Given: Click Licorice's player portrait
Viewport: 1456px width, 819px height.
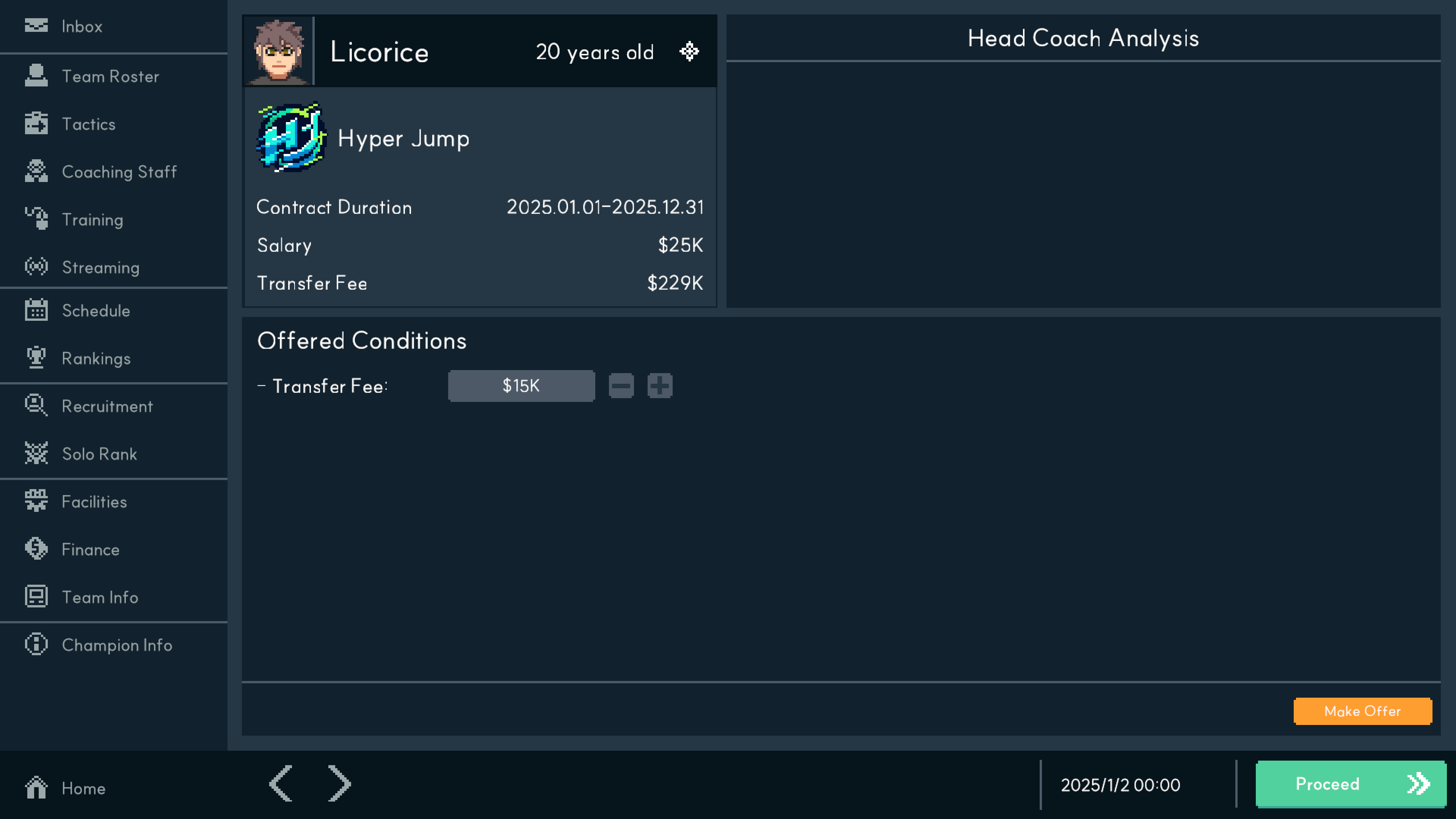Looking at the screenshot, I should 279,52.
